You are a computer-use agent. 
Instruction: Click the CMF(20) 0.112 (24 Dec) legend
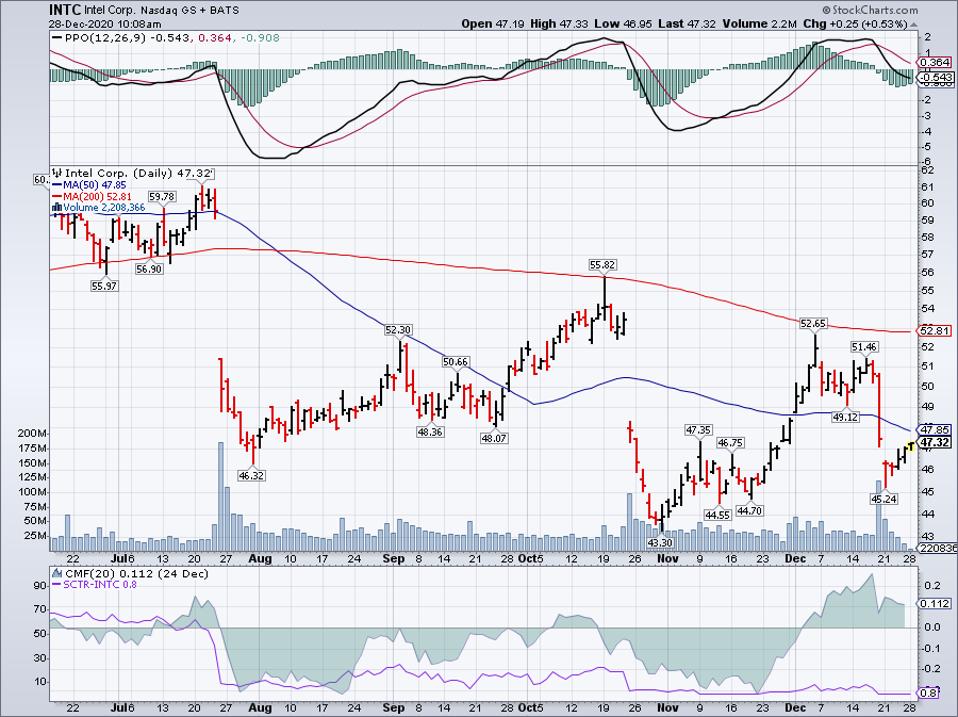pos(136,573)
